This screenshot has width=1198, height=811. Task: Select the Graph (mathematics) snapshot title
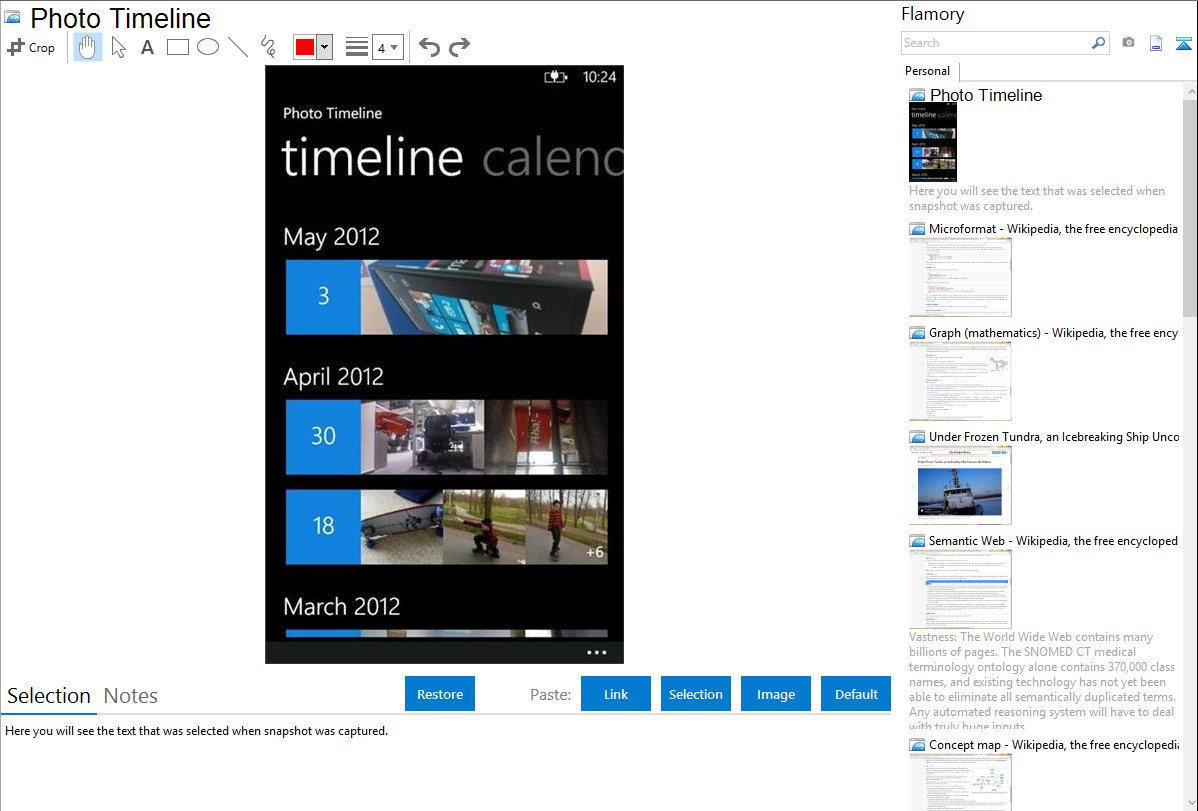[x=1054, y=333]
